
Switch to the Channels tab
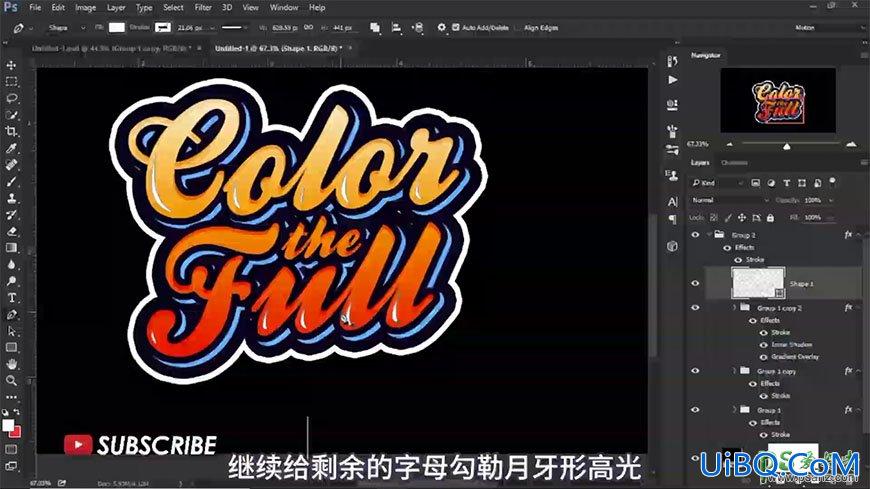pos(734,163)
